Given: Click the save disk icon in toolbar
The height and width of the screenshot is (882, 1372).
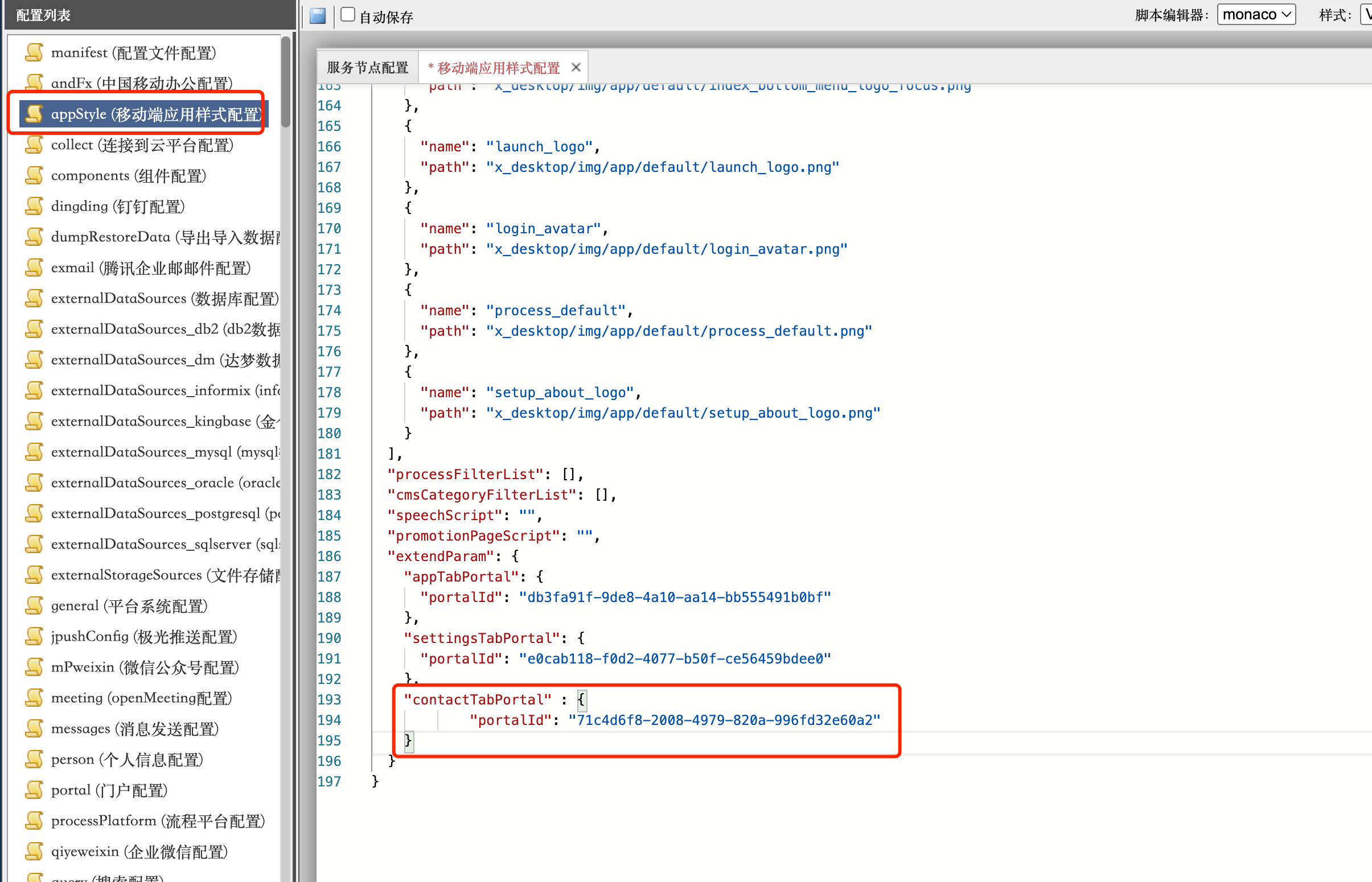Looking at the screenshot, I should point(318,15).
